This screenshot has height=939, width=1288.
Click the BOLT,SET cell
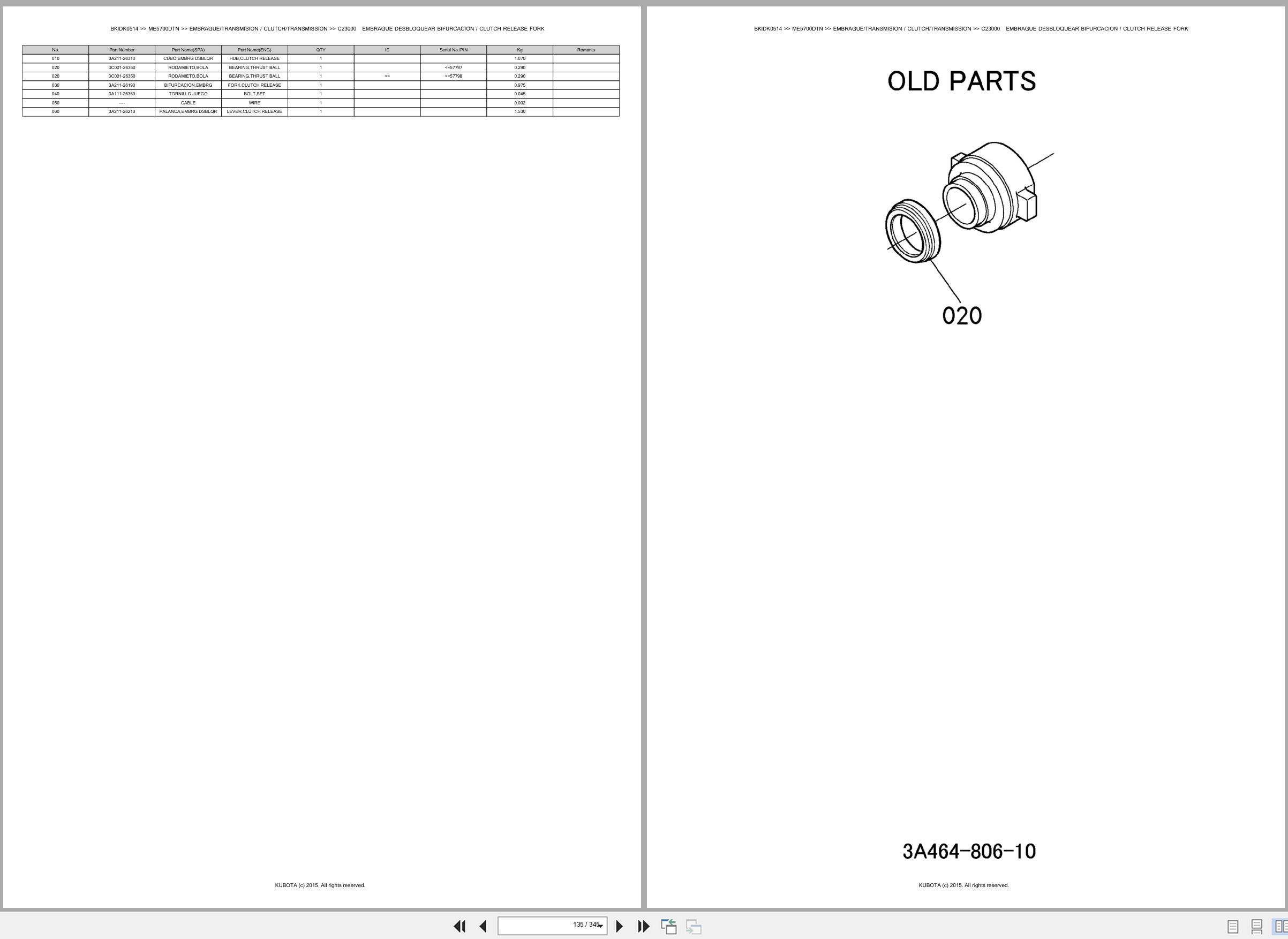[x=254, y=94]
